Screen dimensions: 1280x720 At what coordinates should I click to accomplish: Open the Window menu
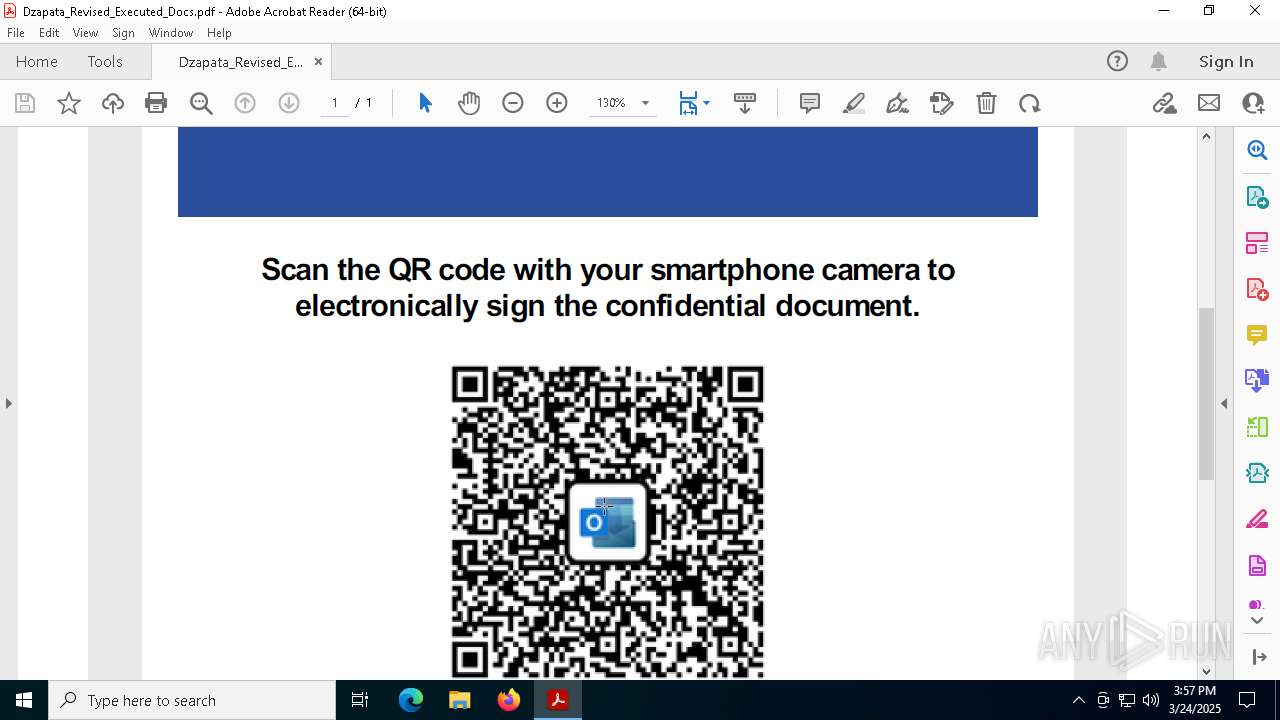(171, 33)
